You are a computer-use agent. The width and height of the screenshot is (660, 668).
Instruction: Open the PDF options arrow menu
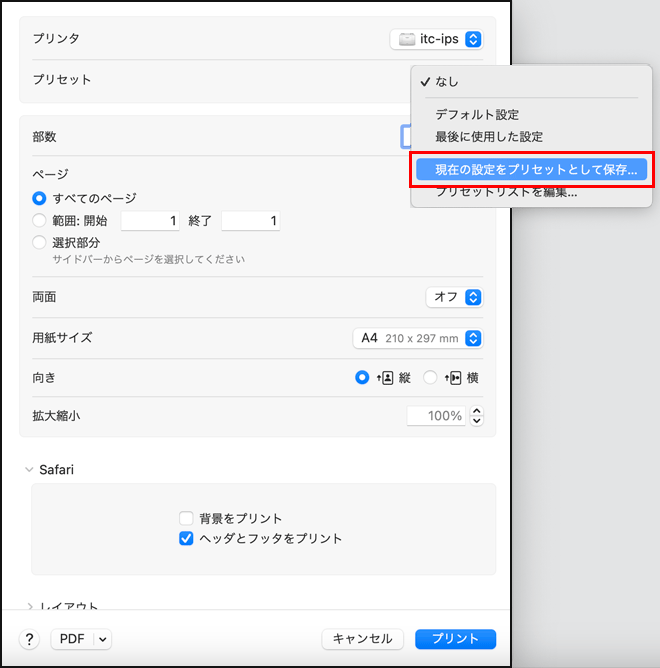pos(103,639)
